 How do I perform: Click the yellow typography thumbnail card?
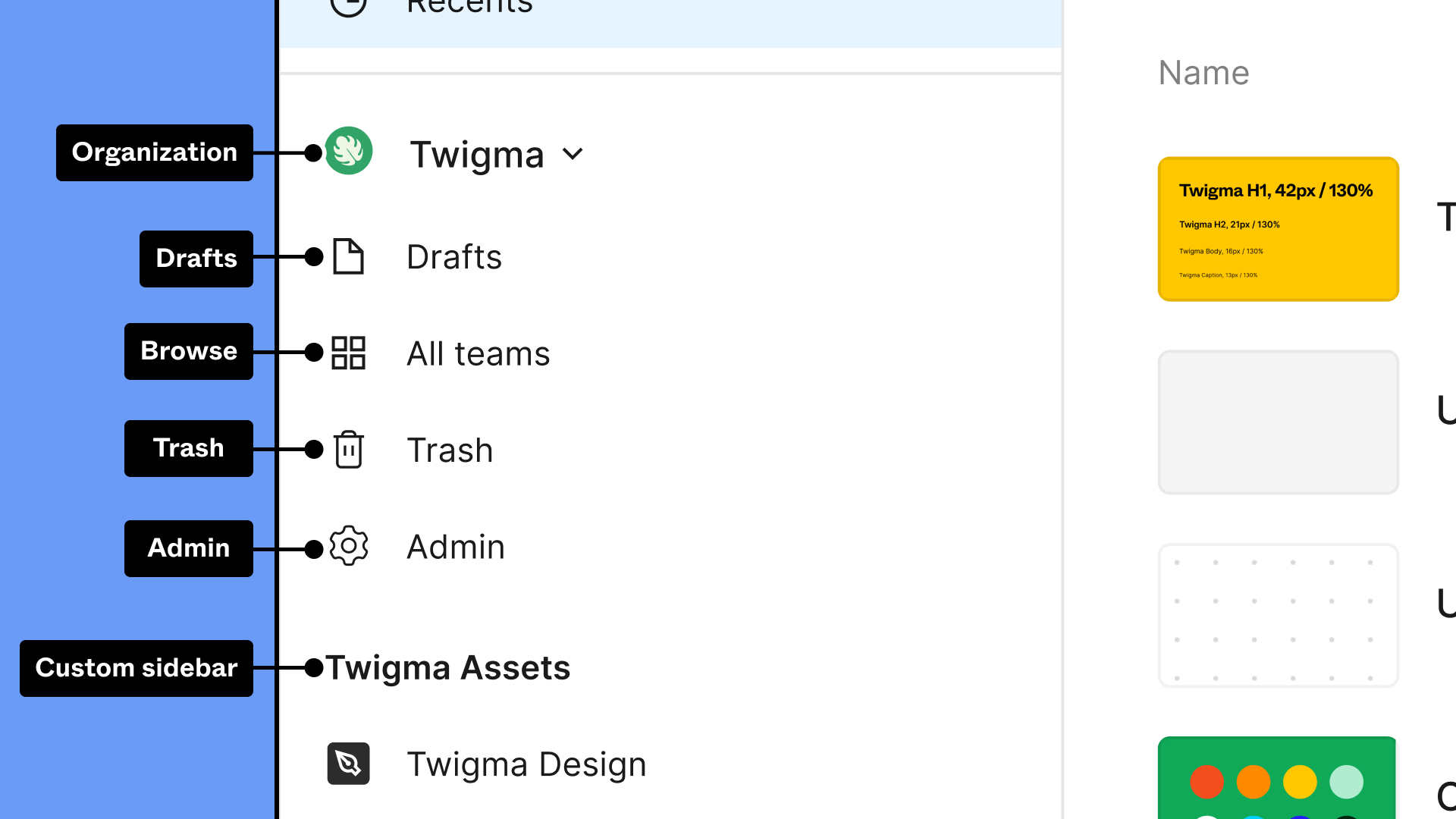pyautogui.click(x=1278, y=228)
